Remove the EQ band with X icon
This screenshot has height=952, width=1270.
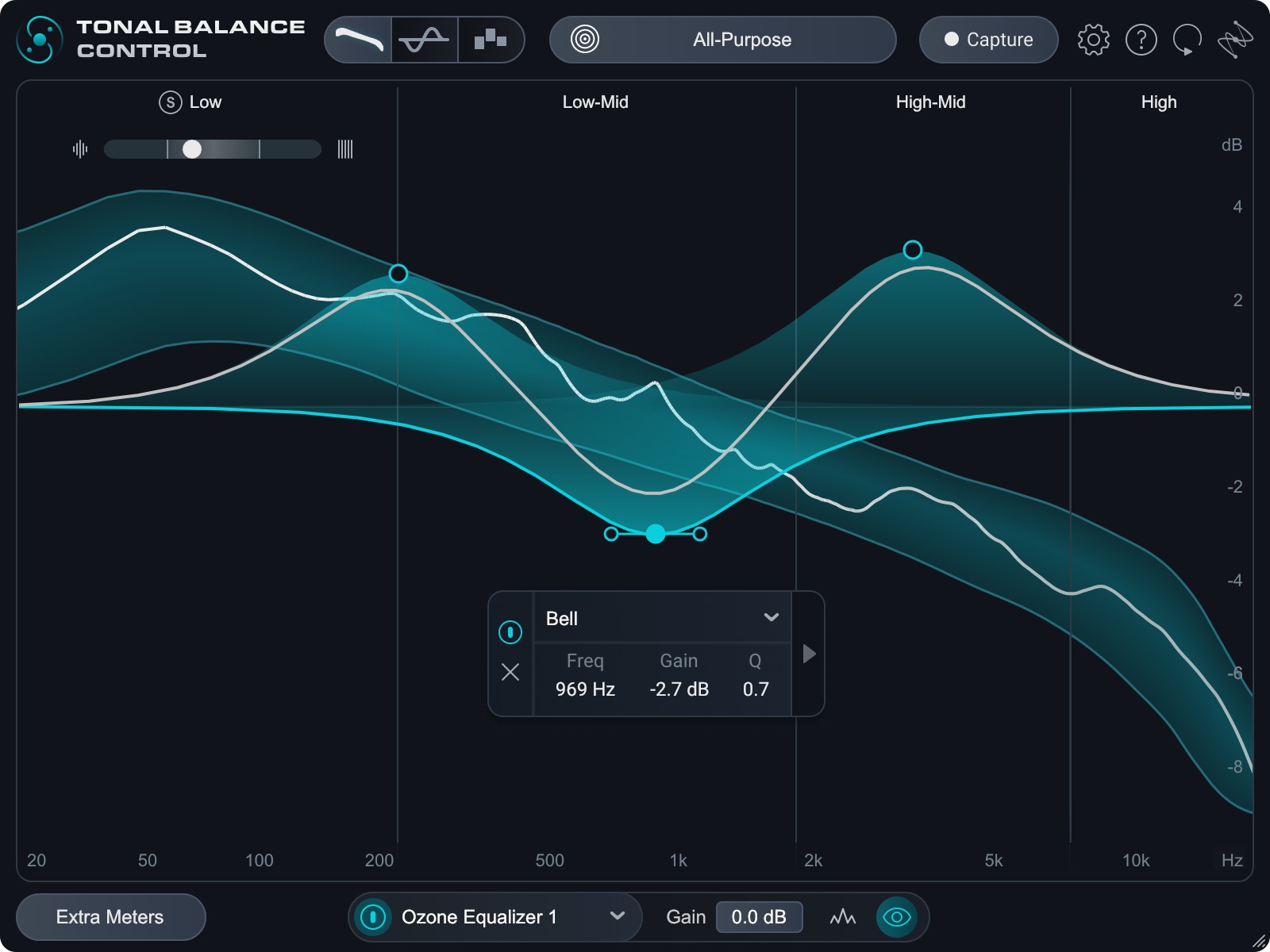[x=510, y=673]
